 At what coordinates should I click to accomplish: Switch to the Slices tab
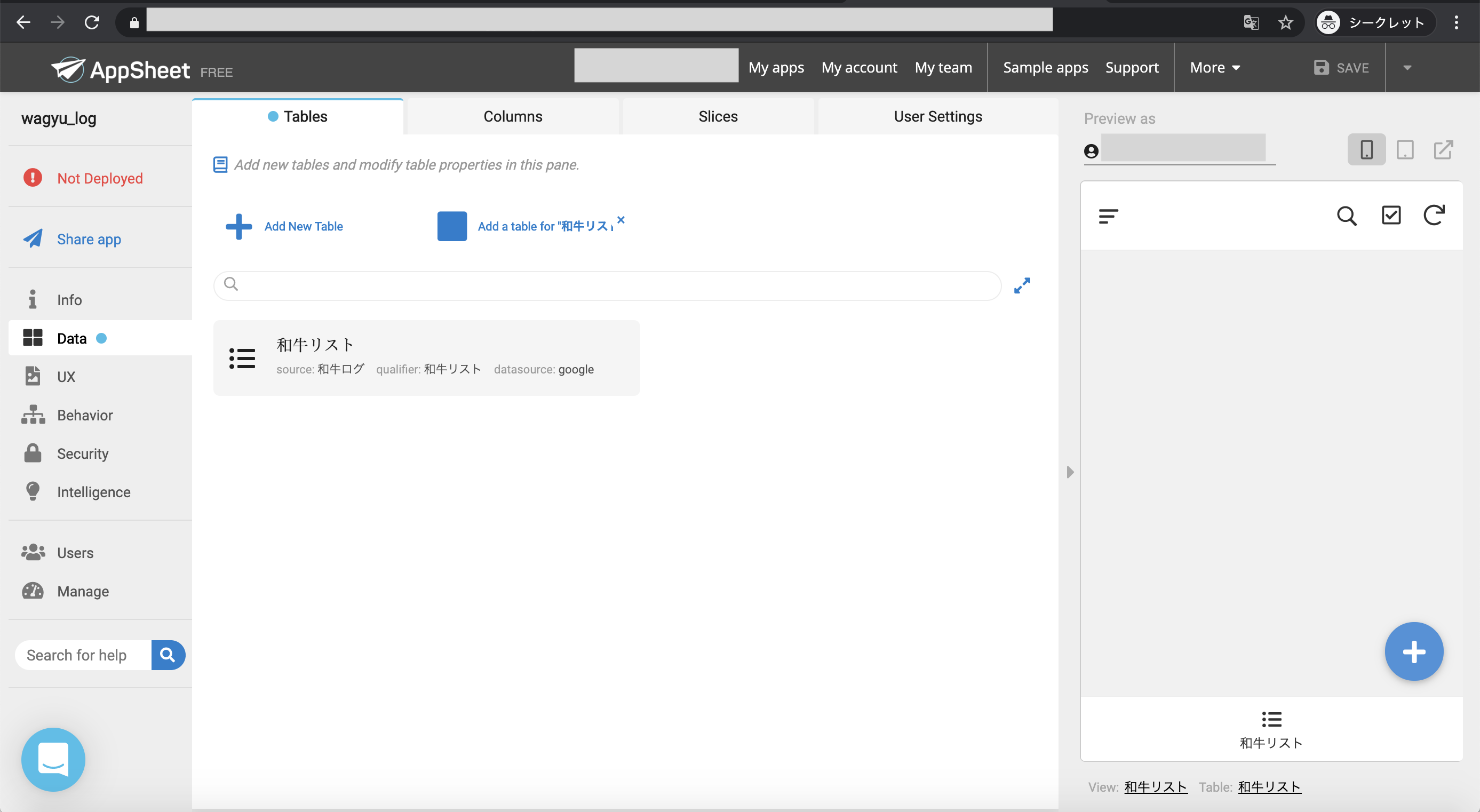718,116
